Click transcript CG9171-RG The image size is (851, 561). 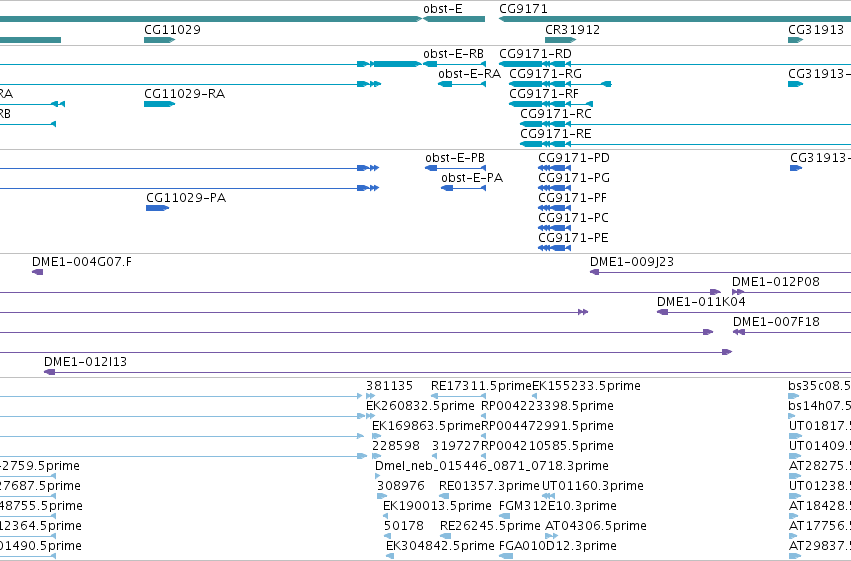tap(545, 74)
